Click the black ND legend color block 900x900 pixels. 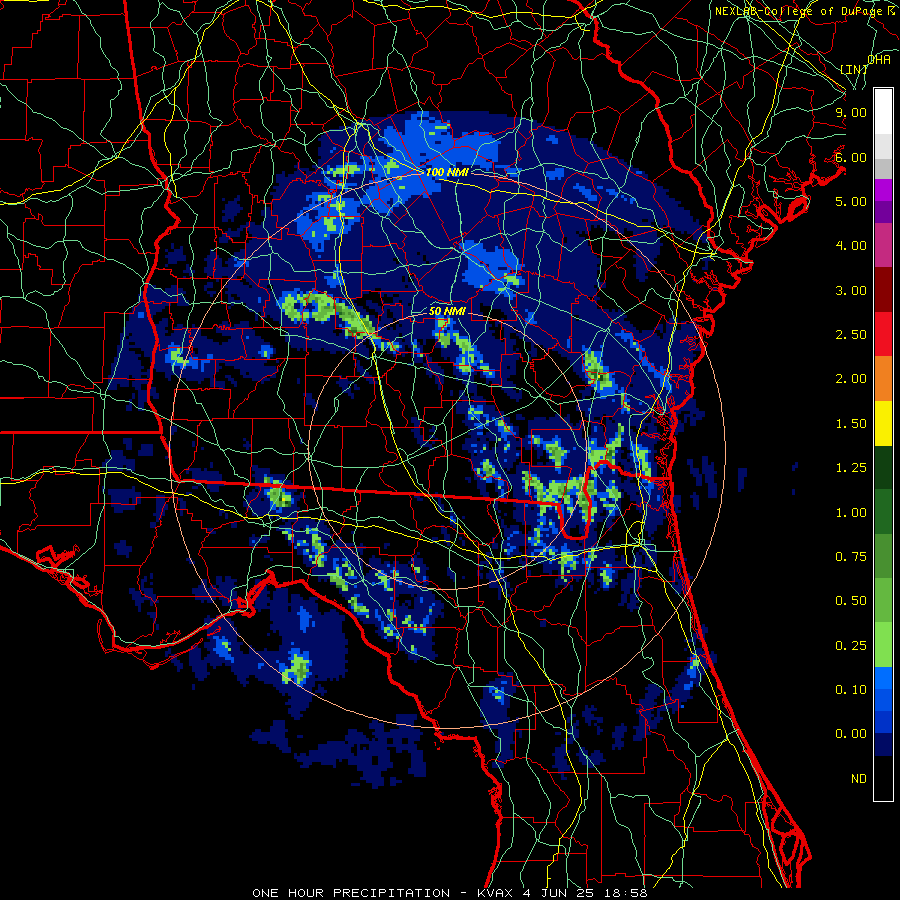(883, 778)
